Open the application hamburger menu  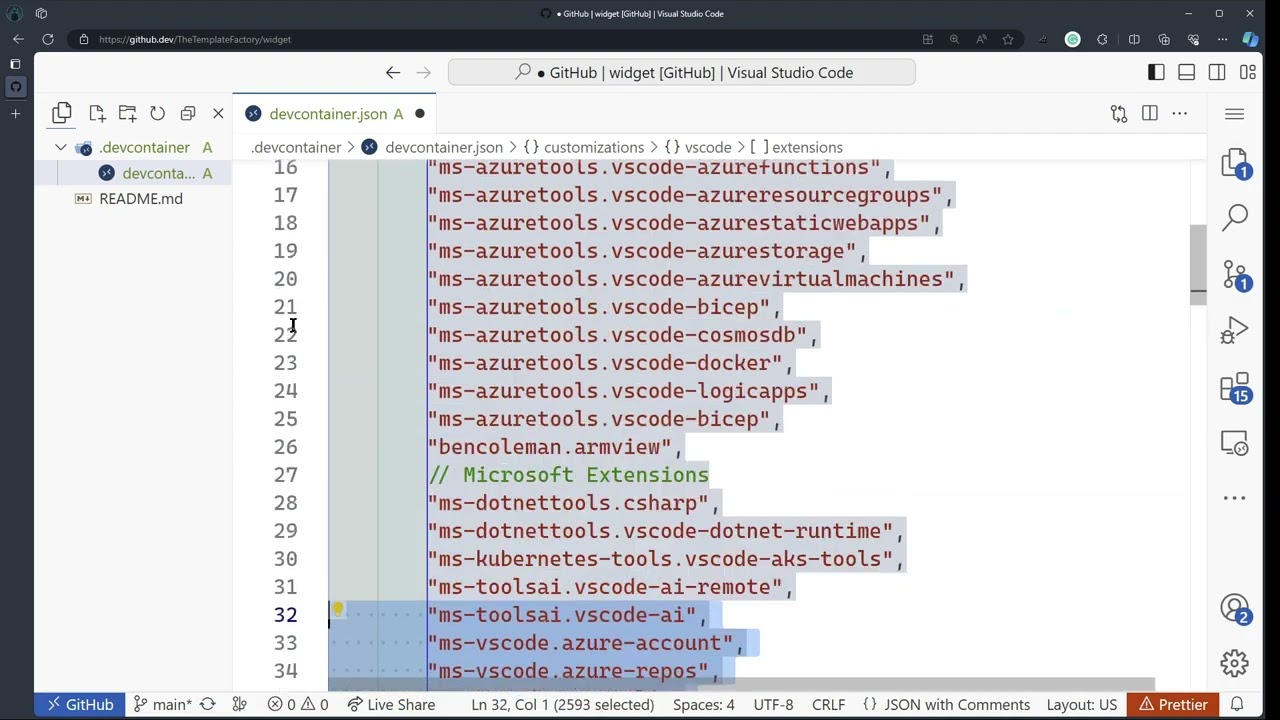(x=1234, y=114)
